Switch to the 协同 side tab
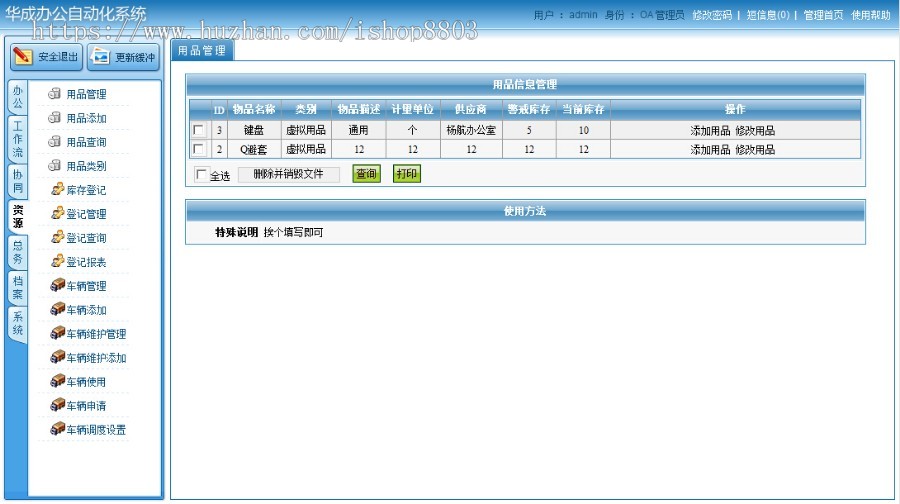900x504 pixels. pos(18,181)
